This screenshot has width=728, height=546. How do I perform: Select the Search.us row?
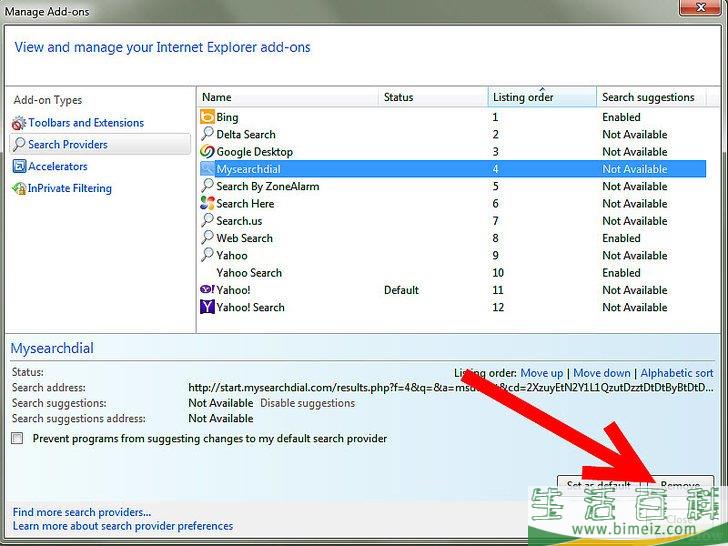[453, 221]
